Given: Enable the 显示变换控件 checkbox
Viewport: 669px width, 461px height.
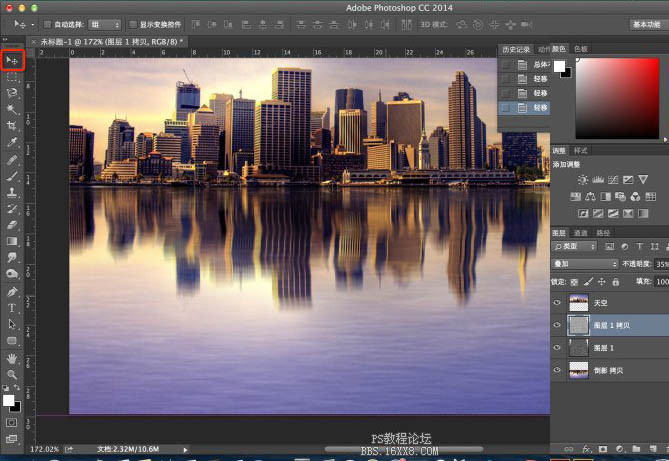Looking at the screenshot, I should click(133, 24).
